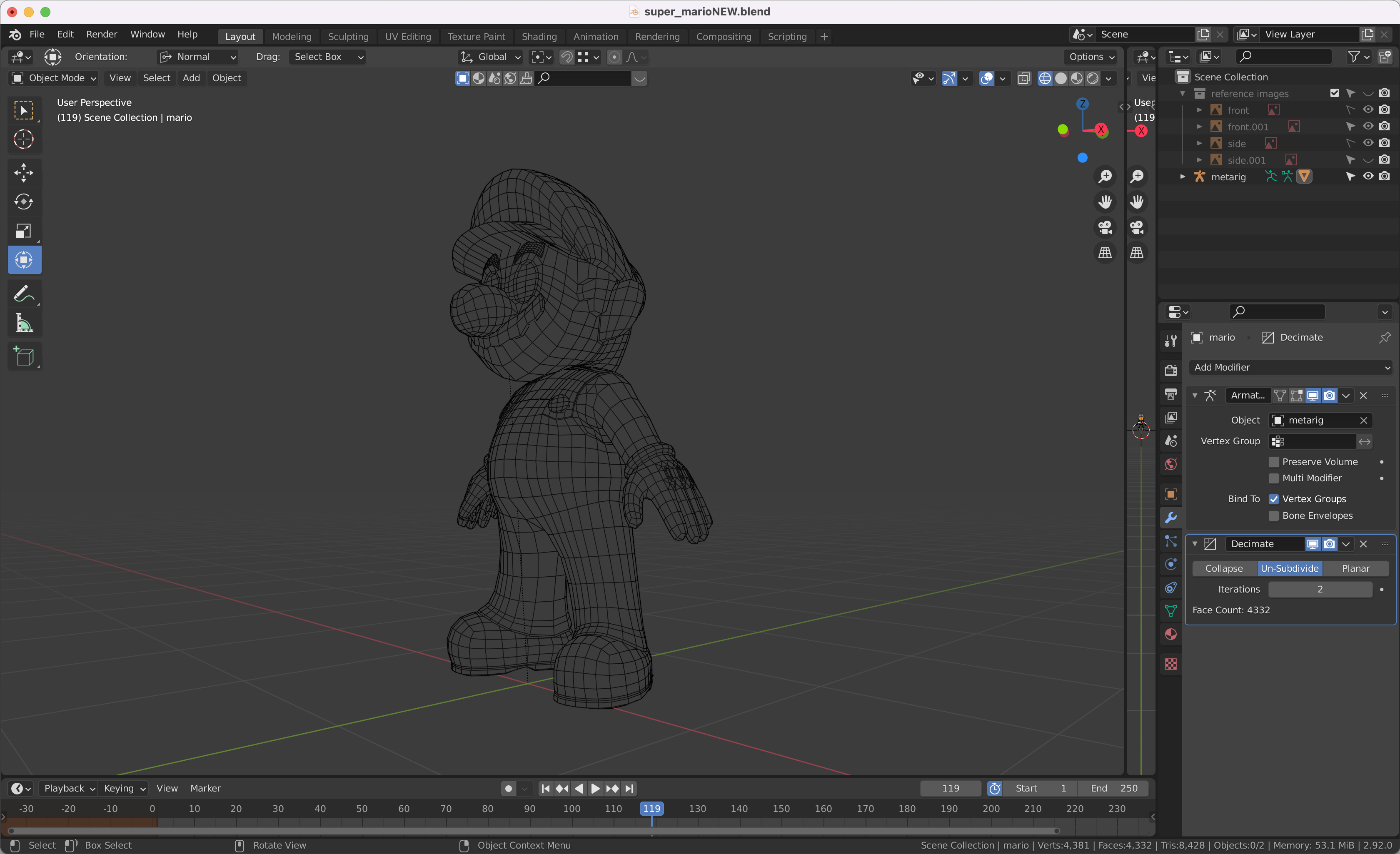Toggle viewport visibility of front image

(x=1368, y=110)
